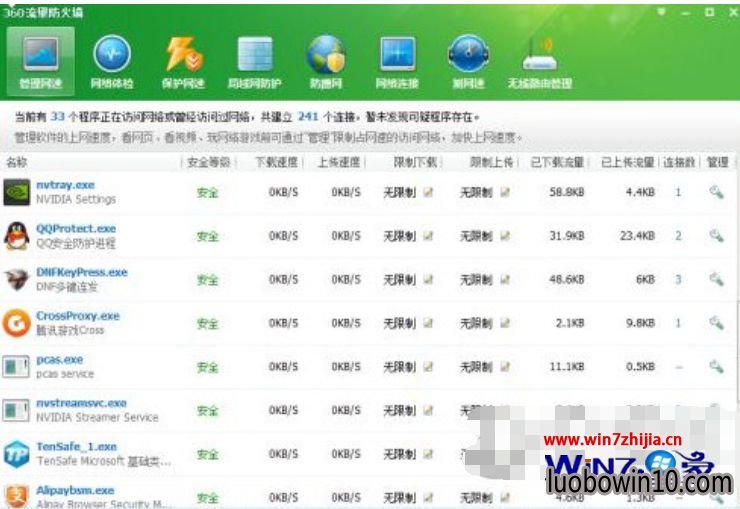View connection count 2 for QQProtect.exe
The height and width of the screenshot is (509, 740).
coord(678,235)
